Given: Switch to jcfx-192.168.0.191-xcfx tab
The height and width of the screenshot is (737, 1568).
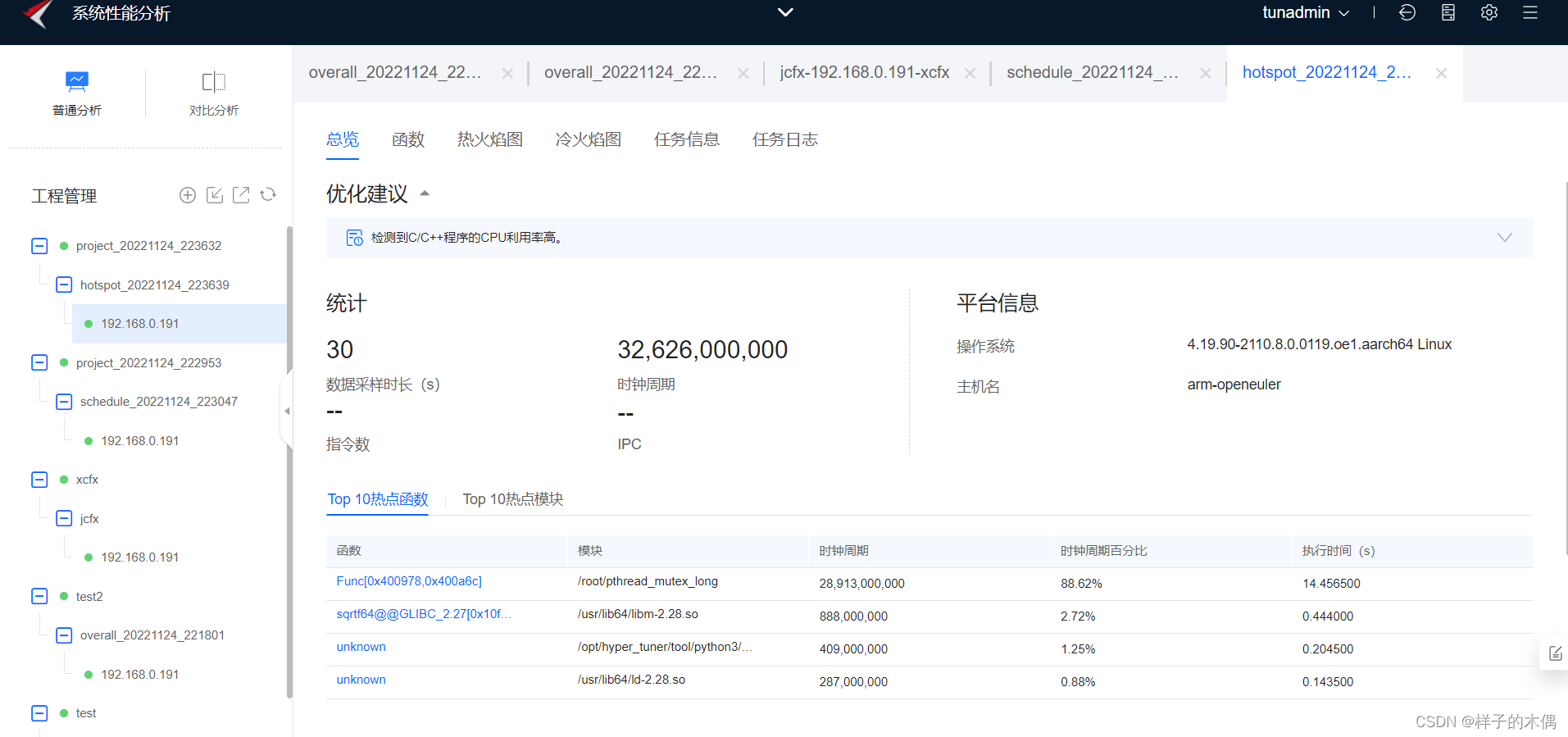Looking at the screenshot, I should 865,72.
